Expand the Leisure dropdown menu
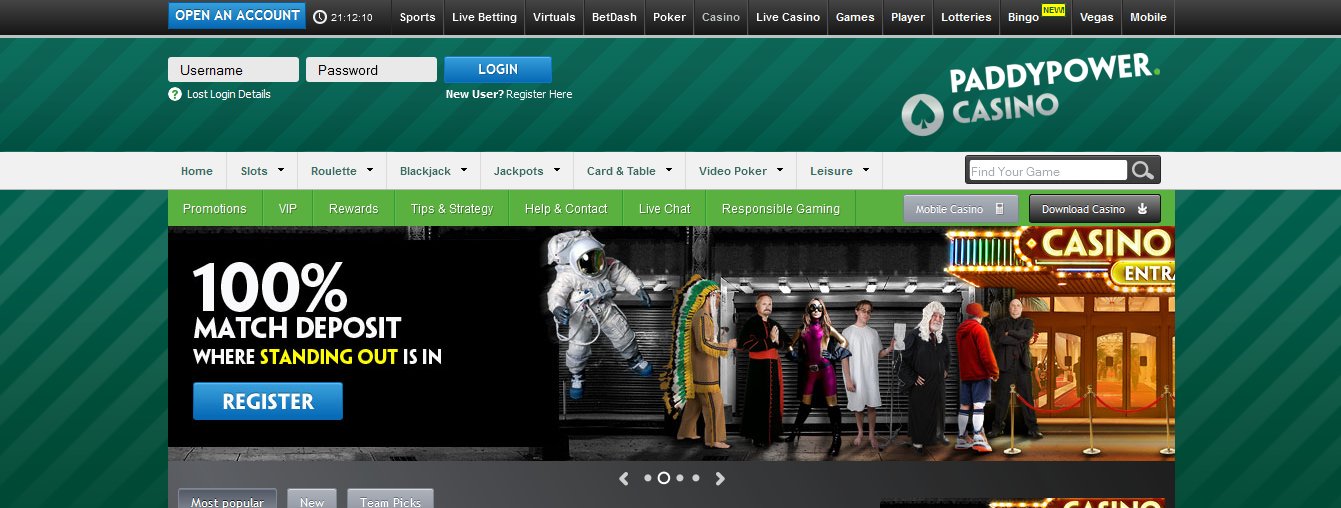Image resolution: width=1341 pixels, height=508 pixels. (x=839, y=171)
